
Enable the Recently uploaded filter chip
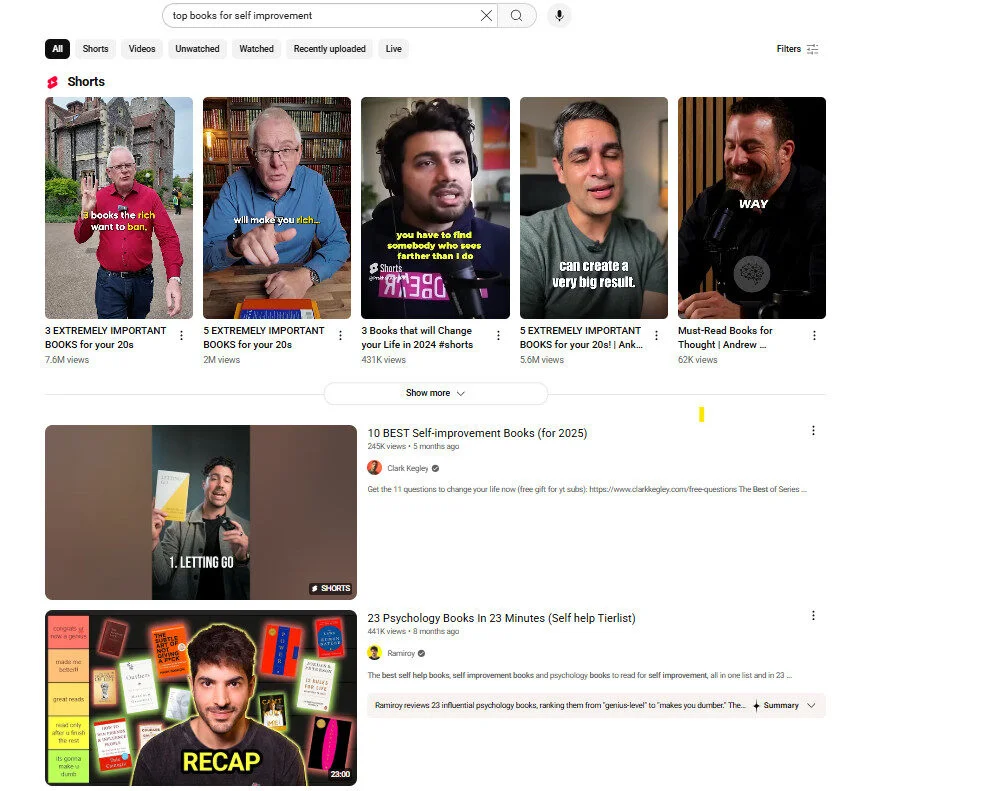click(x=329, y=49)
